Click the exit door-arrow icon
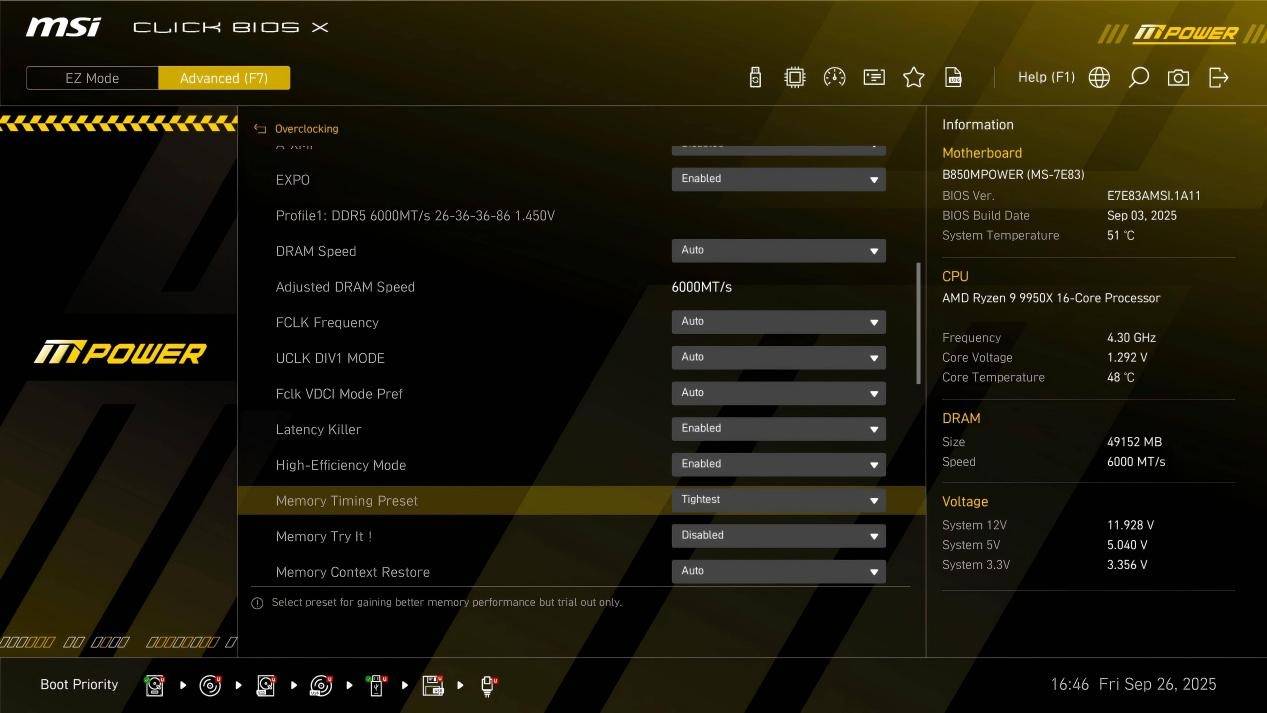Image resolution: width=1267 pixels, height=713 pixels. coord(1218,78)
